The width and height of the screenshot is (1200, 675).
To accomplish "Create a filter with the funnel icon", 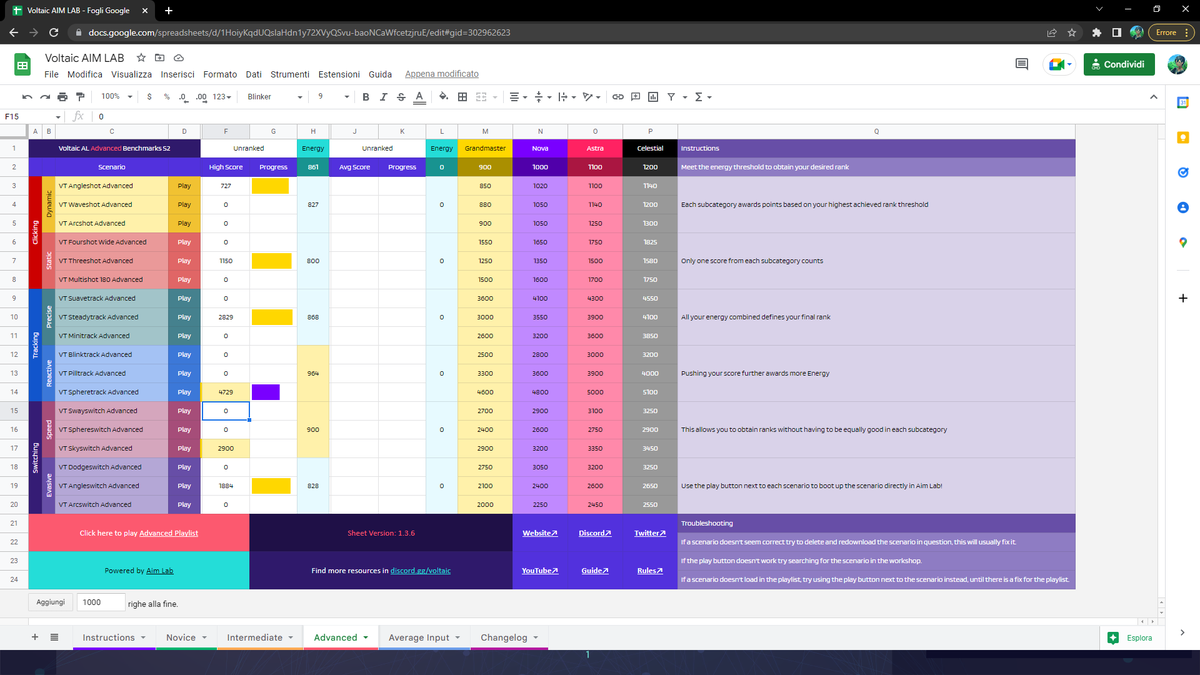I will click(671, 97).
